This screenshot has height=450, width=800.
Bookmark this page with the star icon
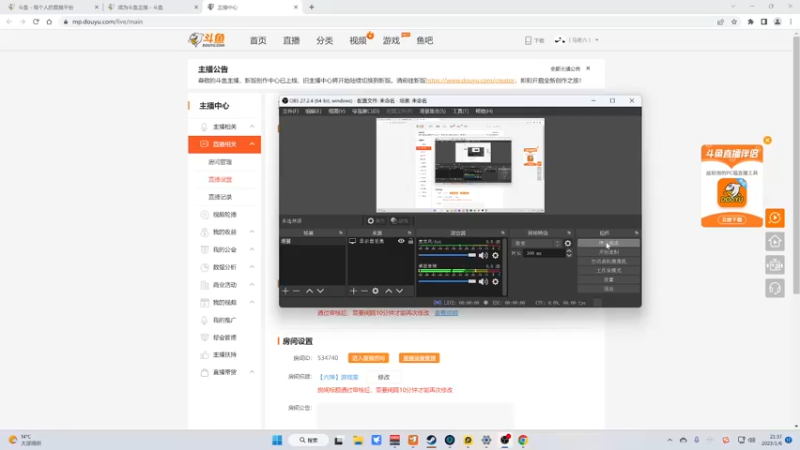coord(734,22)
